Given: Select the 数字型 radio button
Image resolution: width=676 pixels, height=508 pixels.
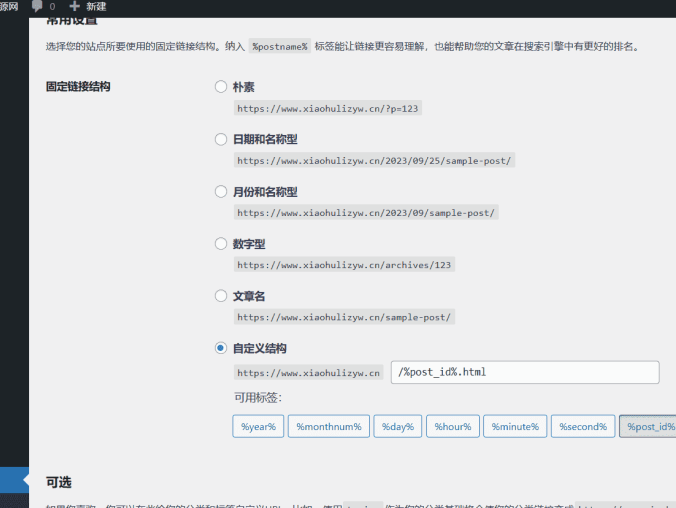Looking at the screenshot, I should point(221,244).
